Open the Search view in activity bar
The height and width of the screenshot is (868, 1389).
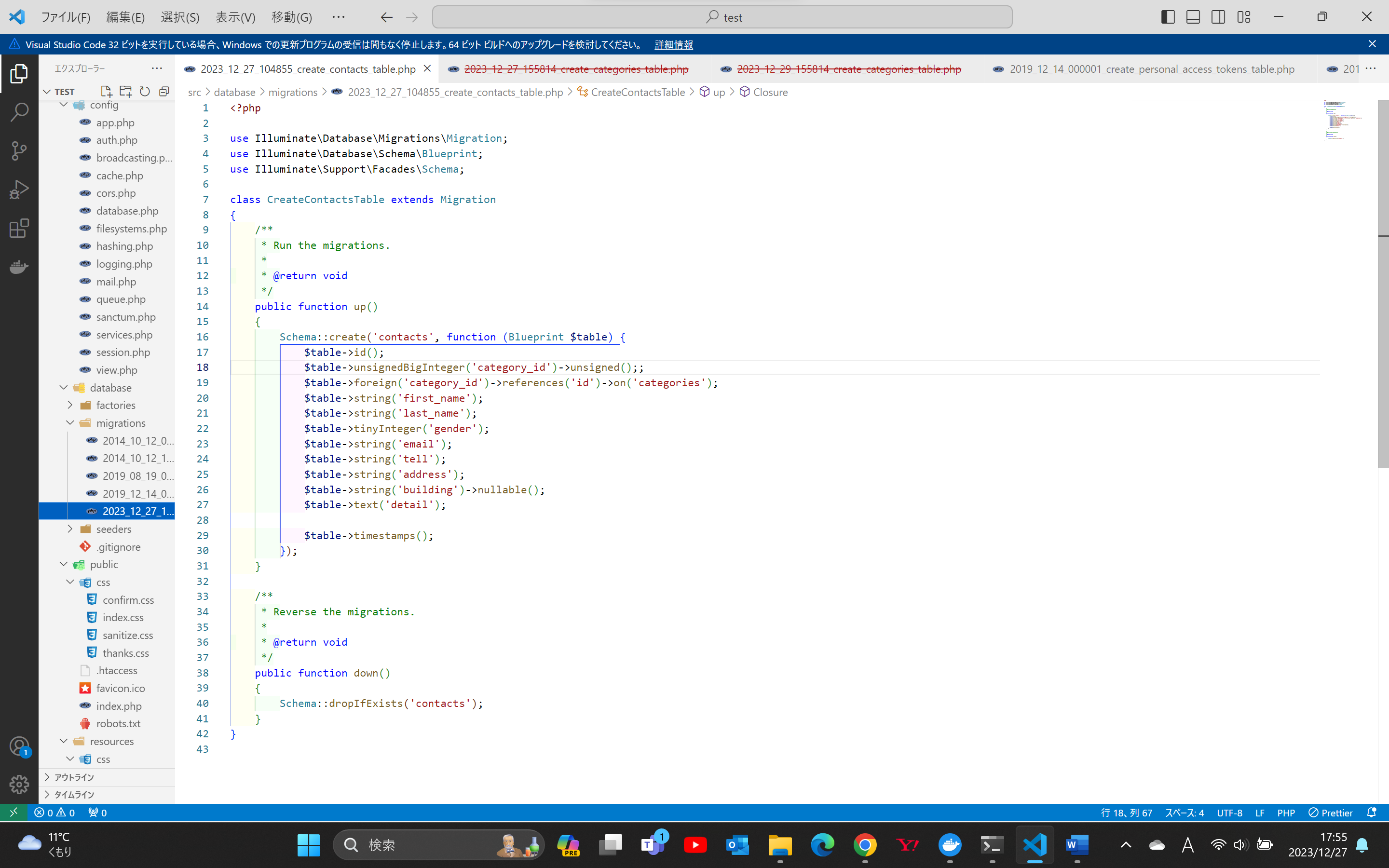[19, 112]
